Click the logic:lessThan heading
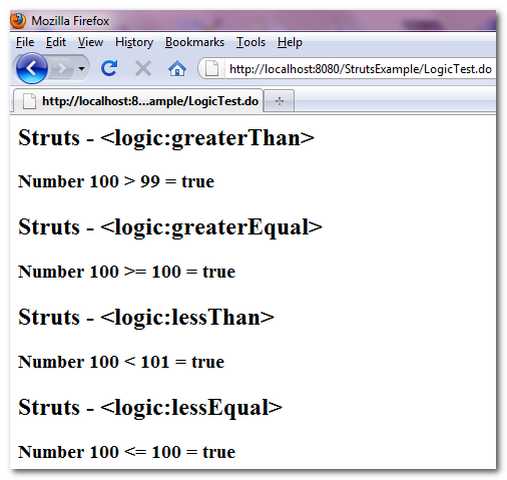 pyautogui.click(x=146, y=317)
